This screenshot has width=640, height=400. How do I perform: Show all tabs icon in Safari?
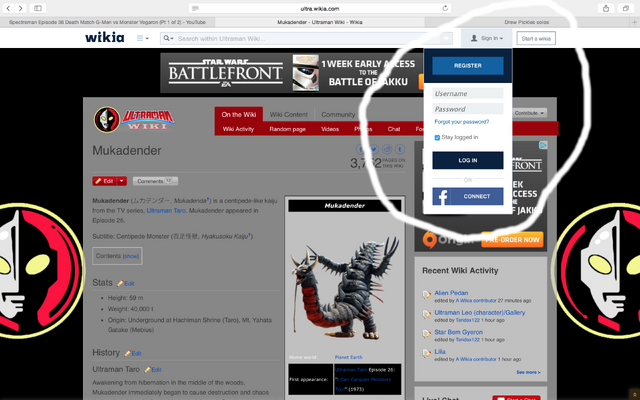(625, 8)
